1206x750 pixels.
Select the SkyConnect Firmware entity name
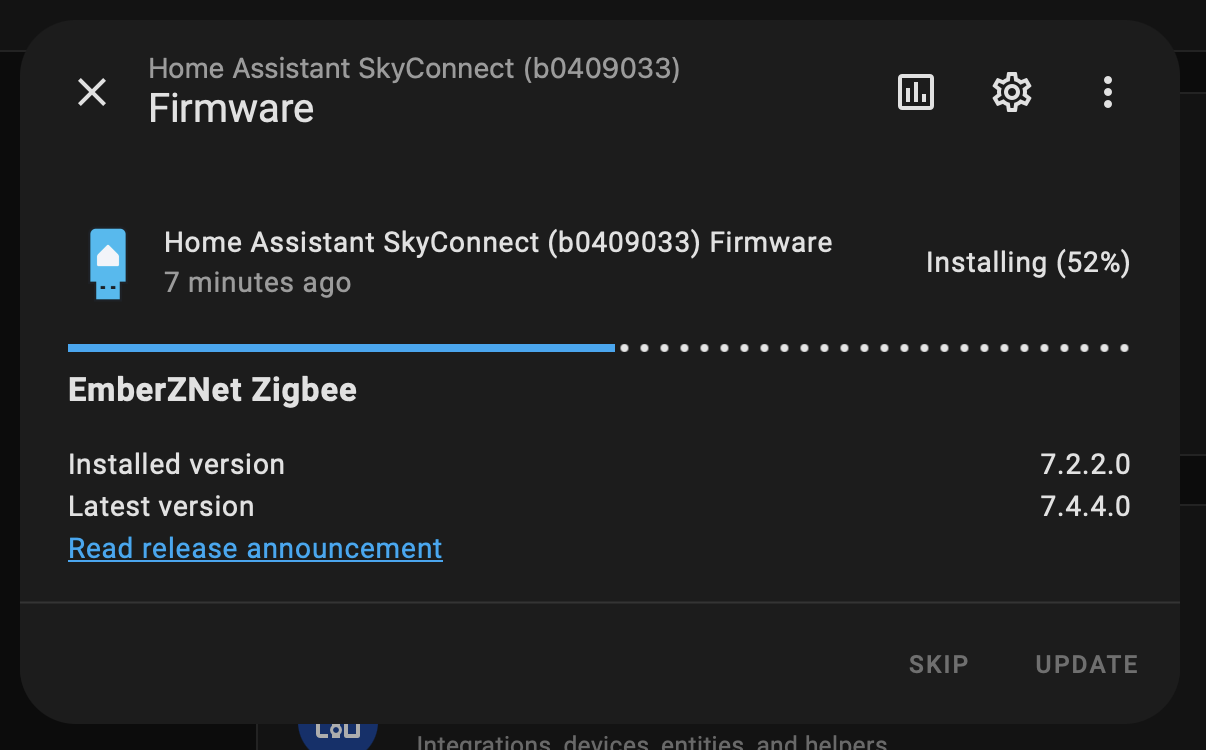tap(498, 242)
